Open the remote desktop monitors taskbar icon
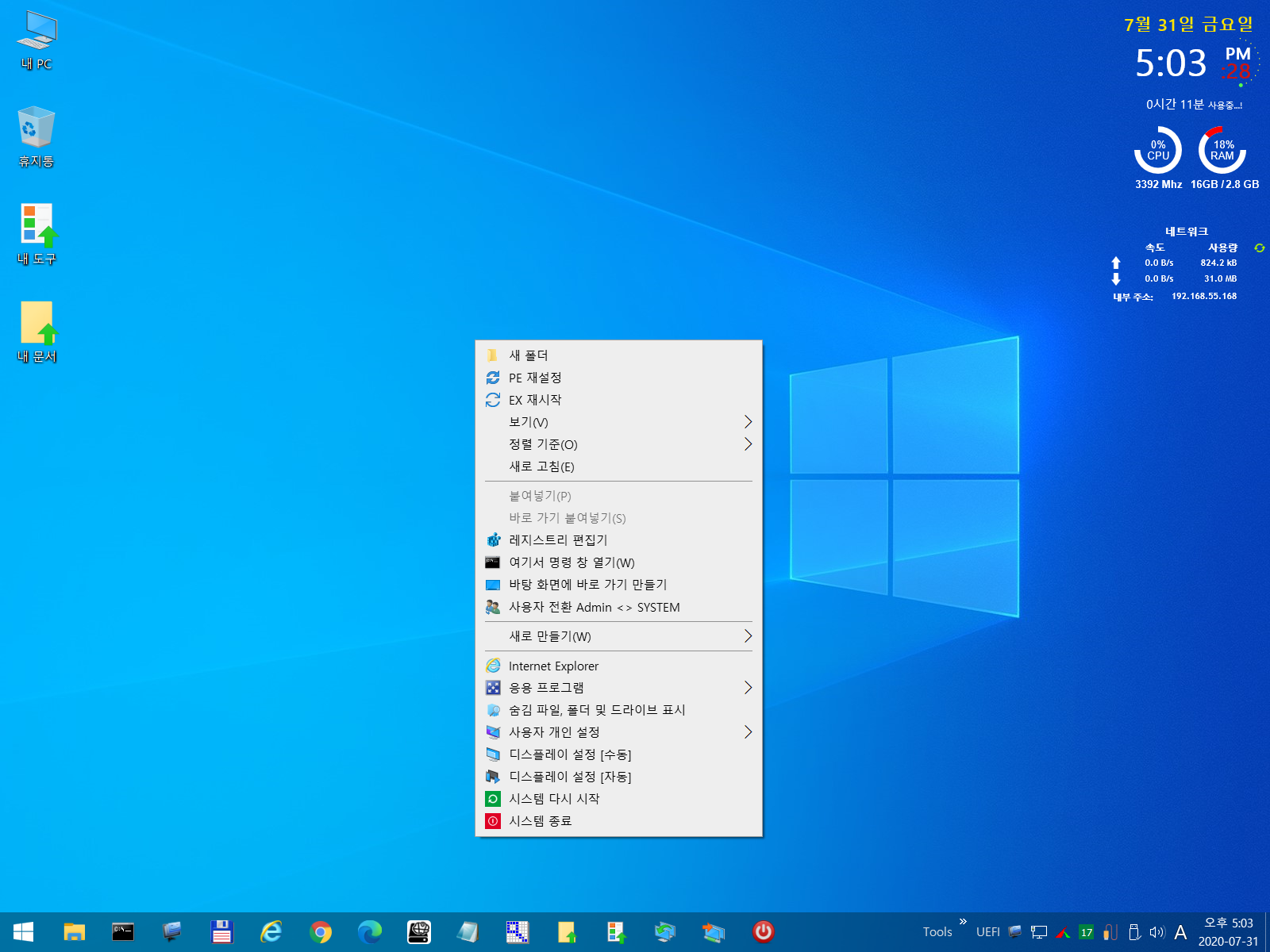This screenshot has height=952, width=1270. tap(714, 932)
